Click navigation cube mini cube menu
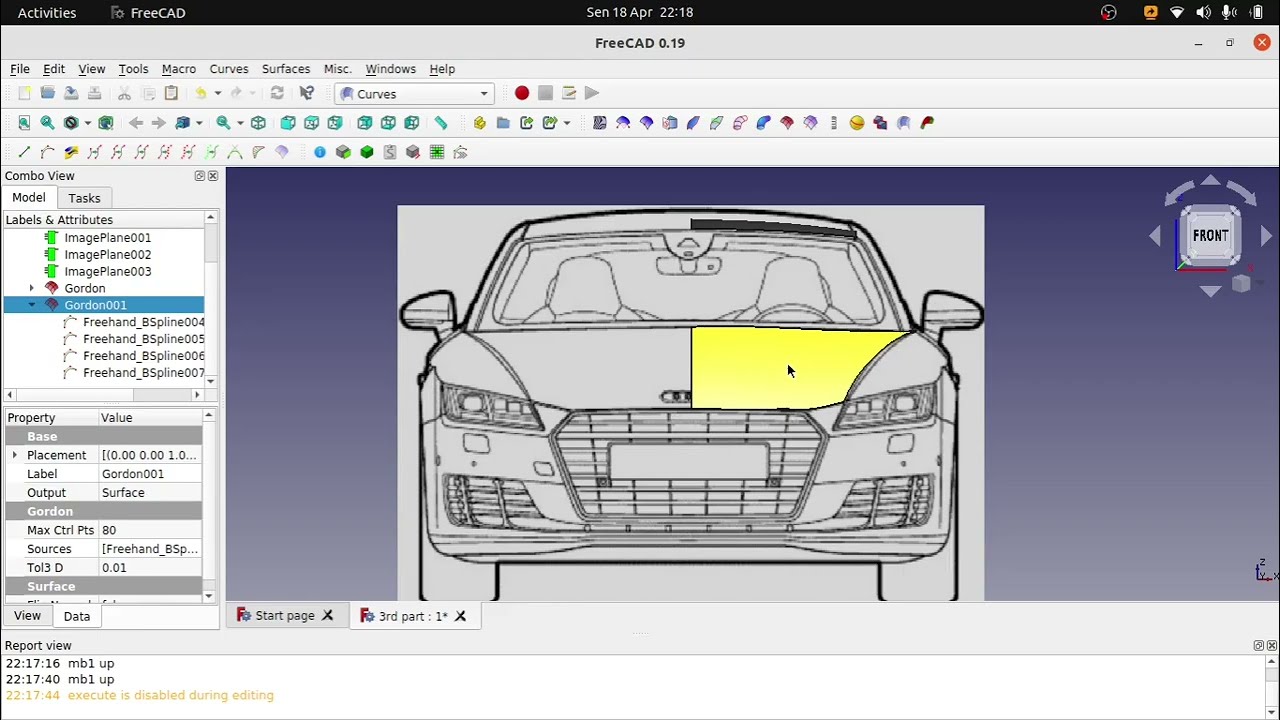Image resolution: width=1280 pixels, height=720 pixels. pyautogui.click(x=1241, y=284)
